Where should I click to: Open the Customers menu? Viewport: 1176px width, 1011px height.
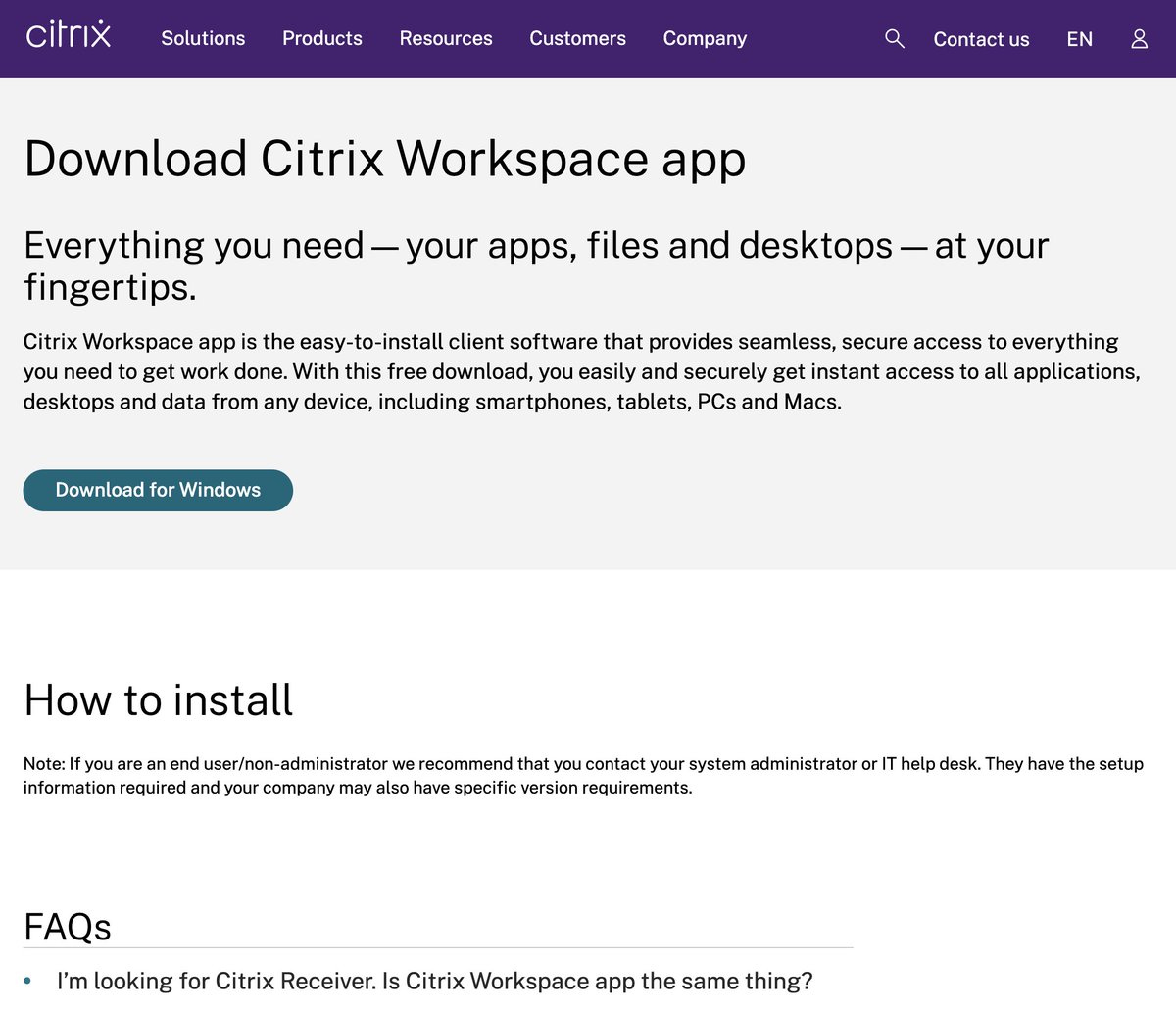click(x=577, y=38)
